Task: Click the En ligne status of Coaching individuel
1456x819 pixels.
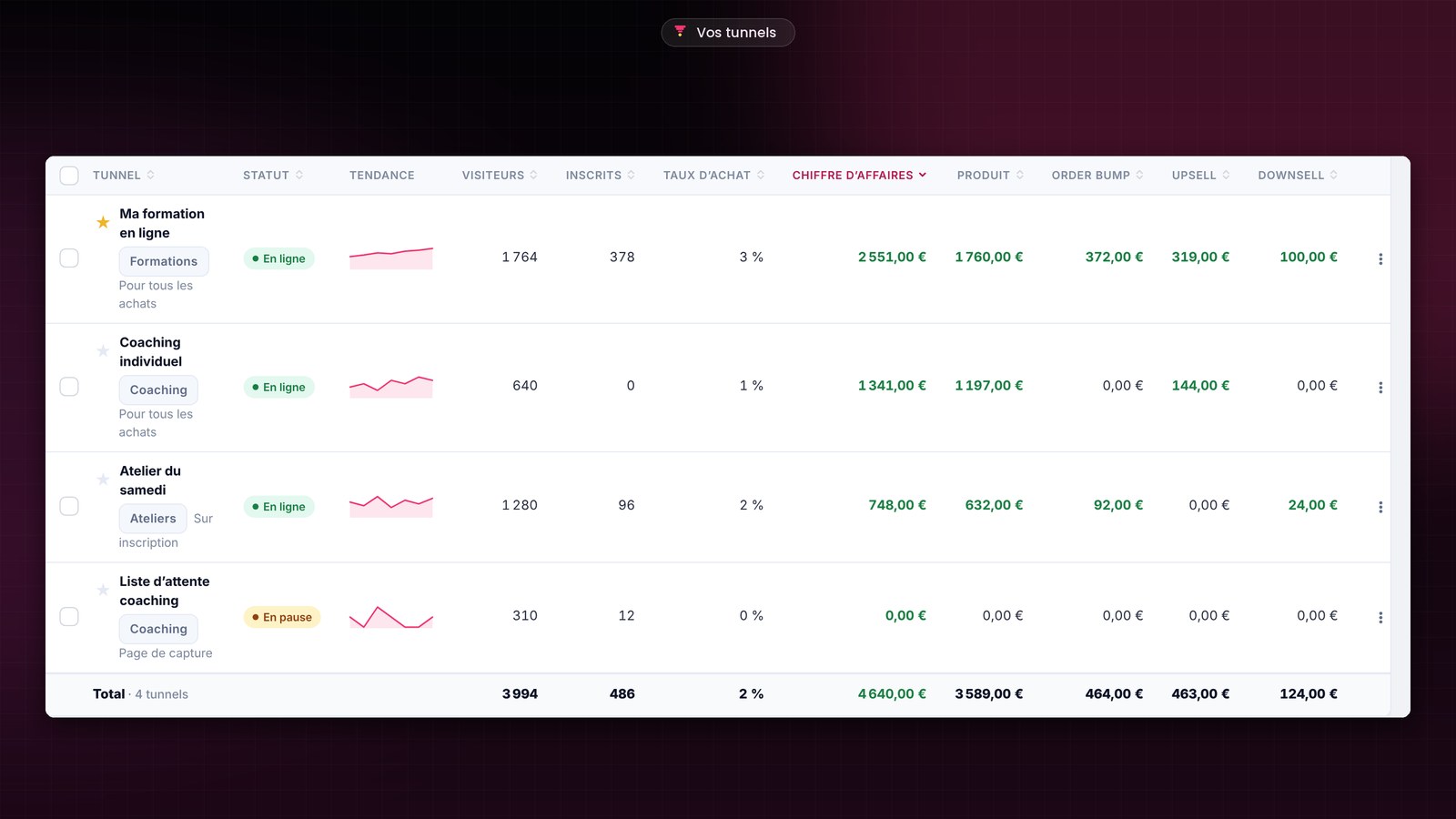Action: click(278, 387)
